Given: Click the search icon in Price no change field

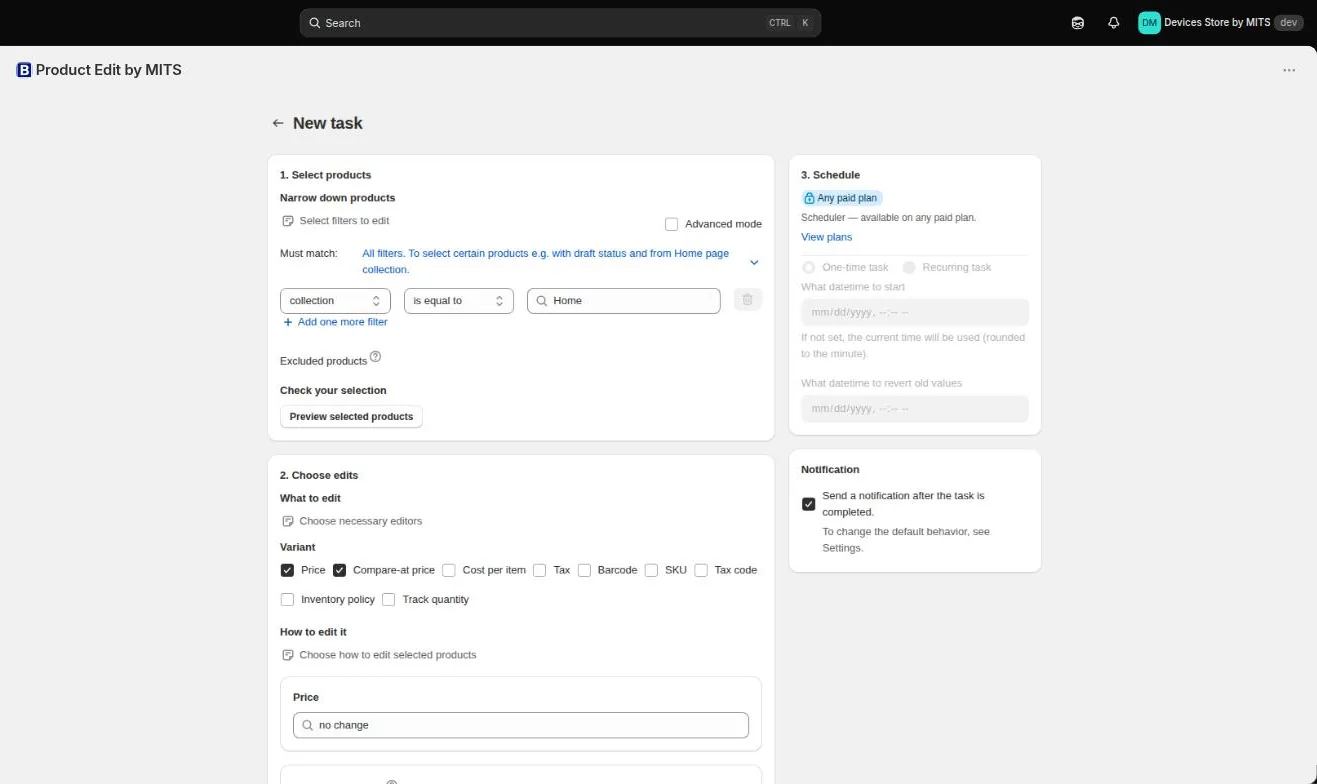Looking at the screenshot, I should click(307, 725).
